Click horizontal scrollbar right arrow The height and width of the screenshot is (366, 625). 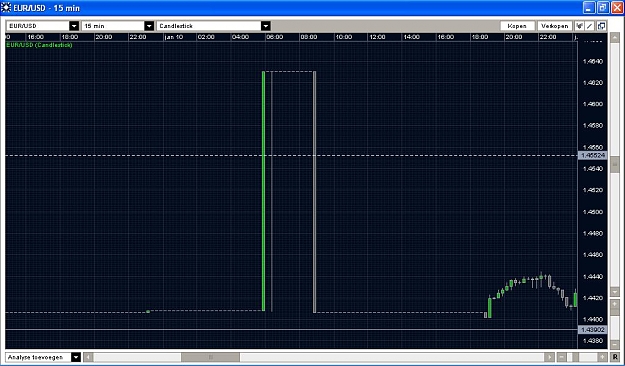coord(550,357)
